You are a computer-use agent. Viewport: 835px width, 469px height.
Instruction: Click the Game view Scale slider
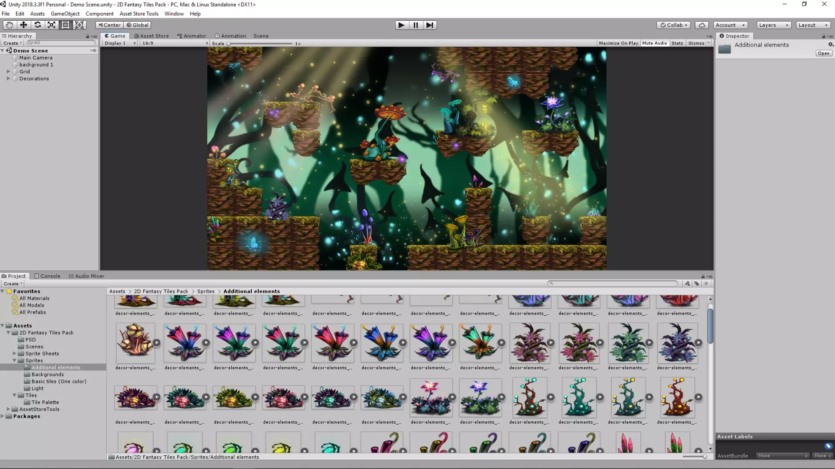(260, 43)
